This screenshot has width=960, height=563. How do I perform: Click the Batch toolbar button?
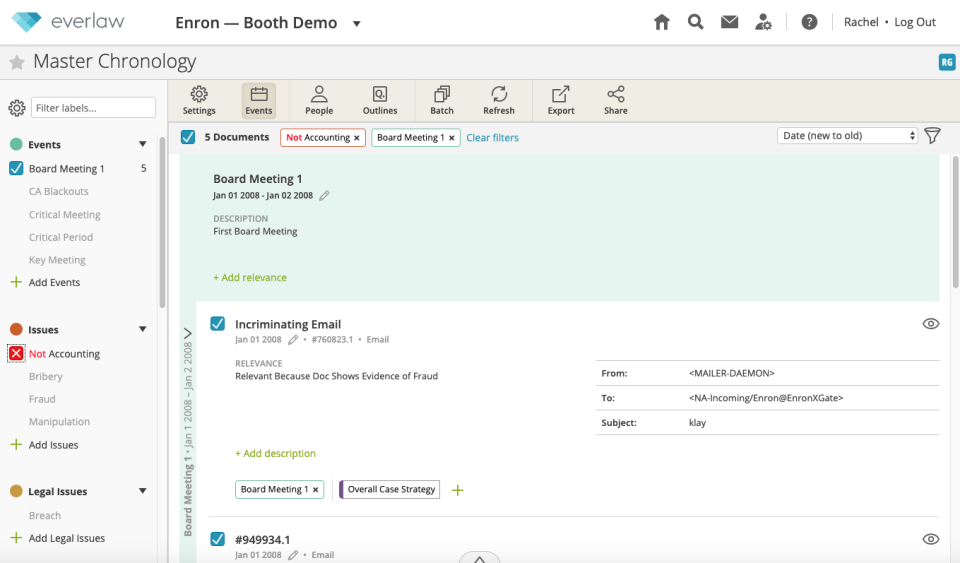tap(441, 101)
